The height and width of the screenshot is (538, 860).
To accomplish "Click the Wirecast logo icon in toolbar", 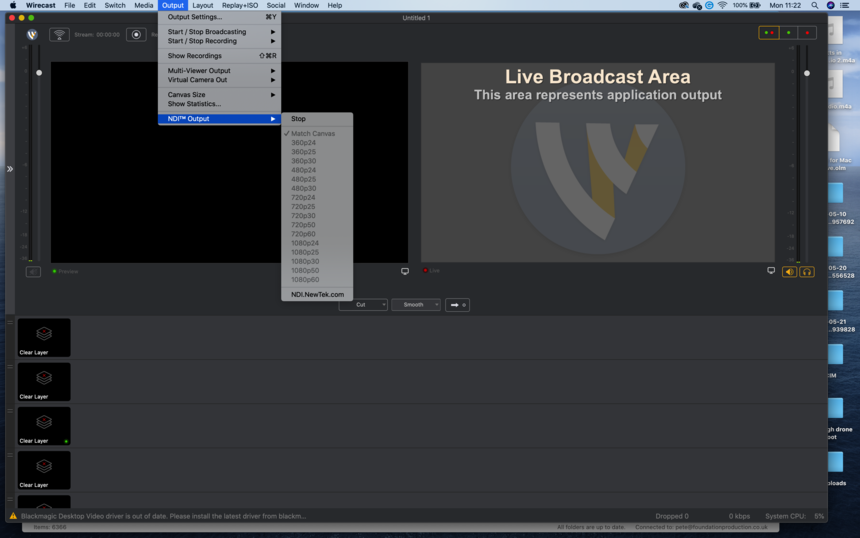I will pyautogui.click(x=32, y=35).
